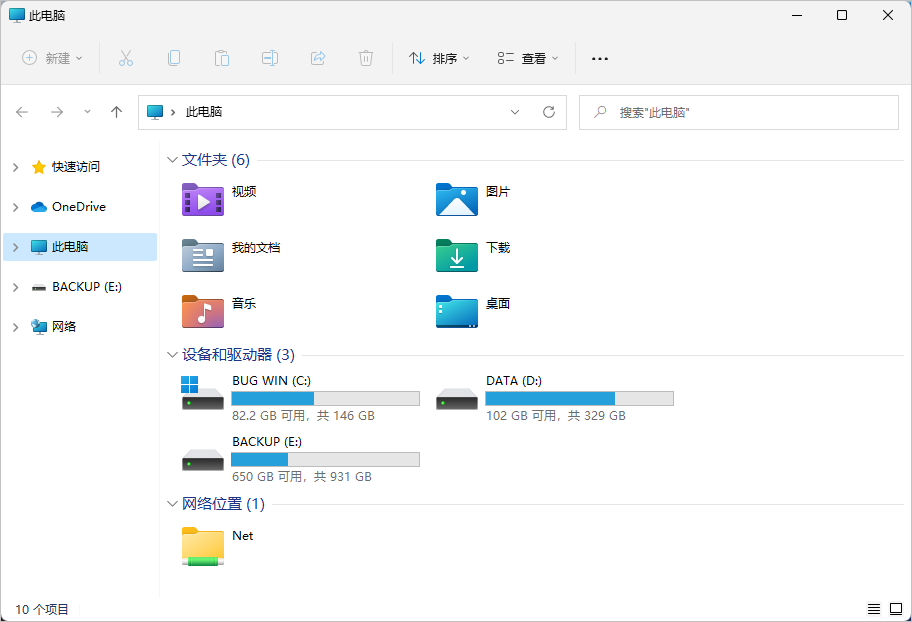Click the 新建 new button
912x622 pixels.
click(x=53, y=58)
